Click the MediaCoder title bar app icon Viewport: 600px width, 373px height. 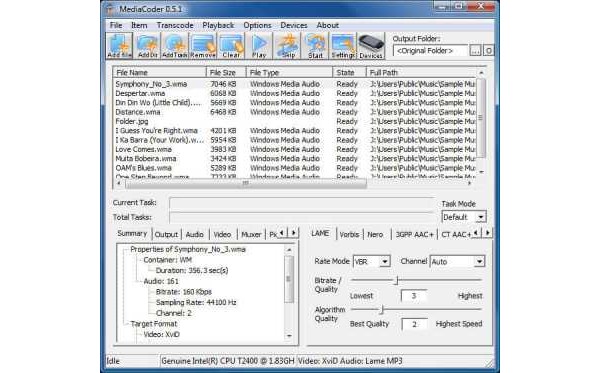(110, 9)
